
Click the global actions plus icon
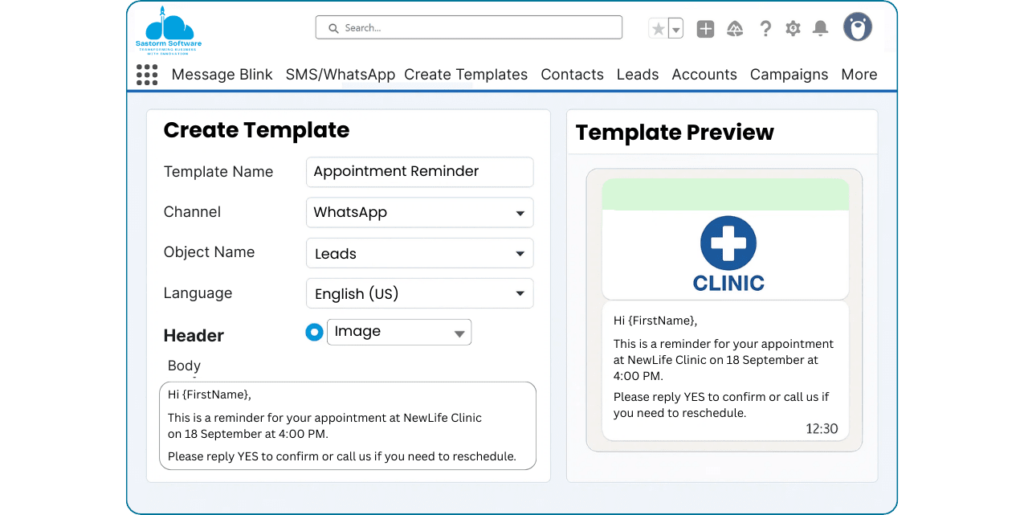(x=705, y=29)
